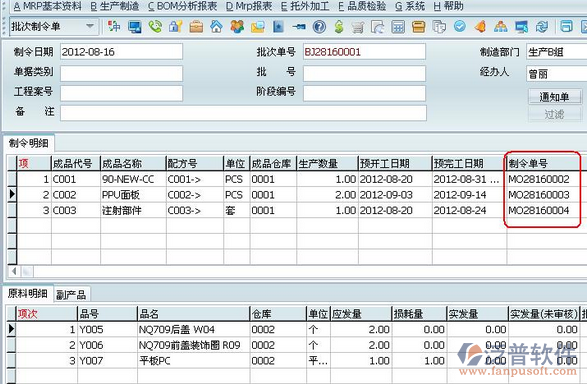Click the grid's horizontal scrollbar left arrow
This screenshot has width=587, height=387.
tap(14, 271)
